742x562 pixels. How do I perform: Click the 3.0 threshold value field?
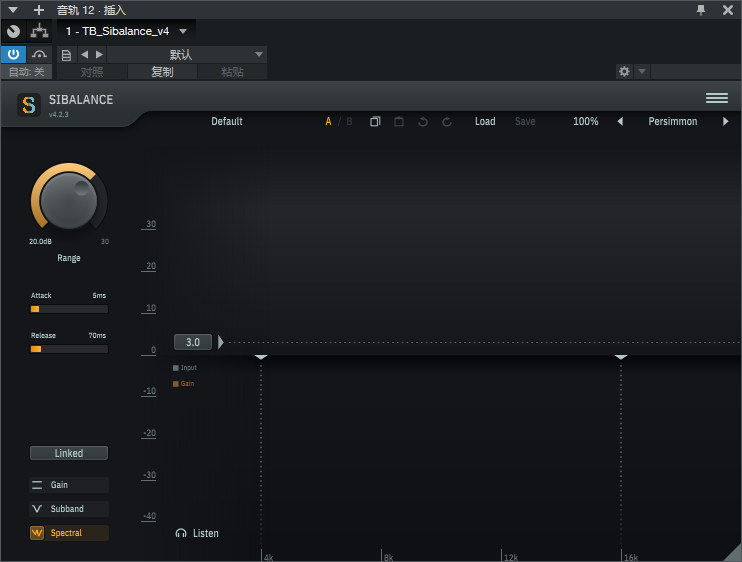pos(193,342)
